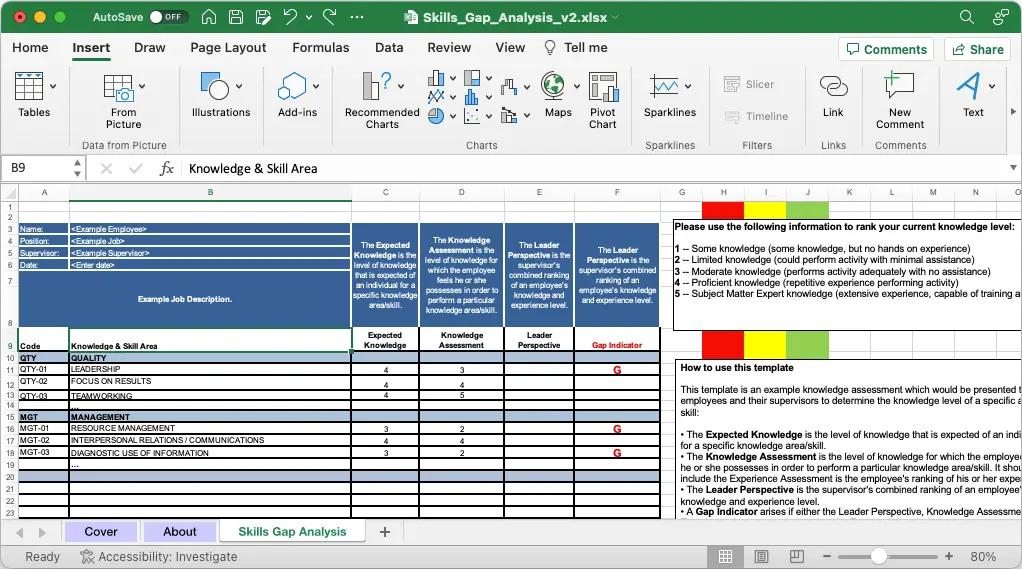Add a new sheet with plus

[x=385, y=532]
